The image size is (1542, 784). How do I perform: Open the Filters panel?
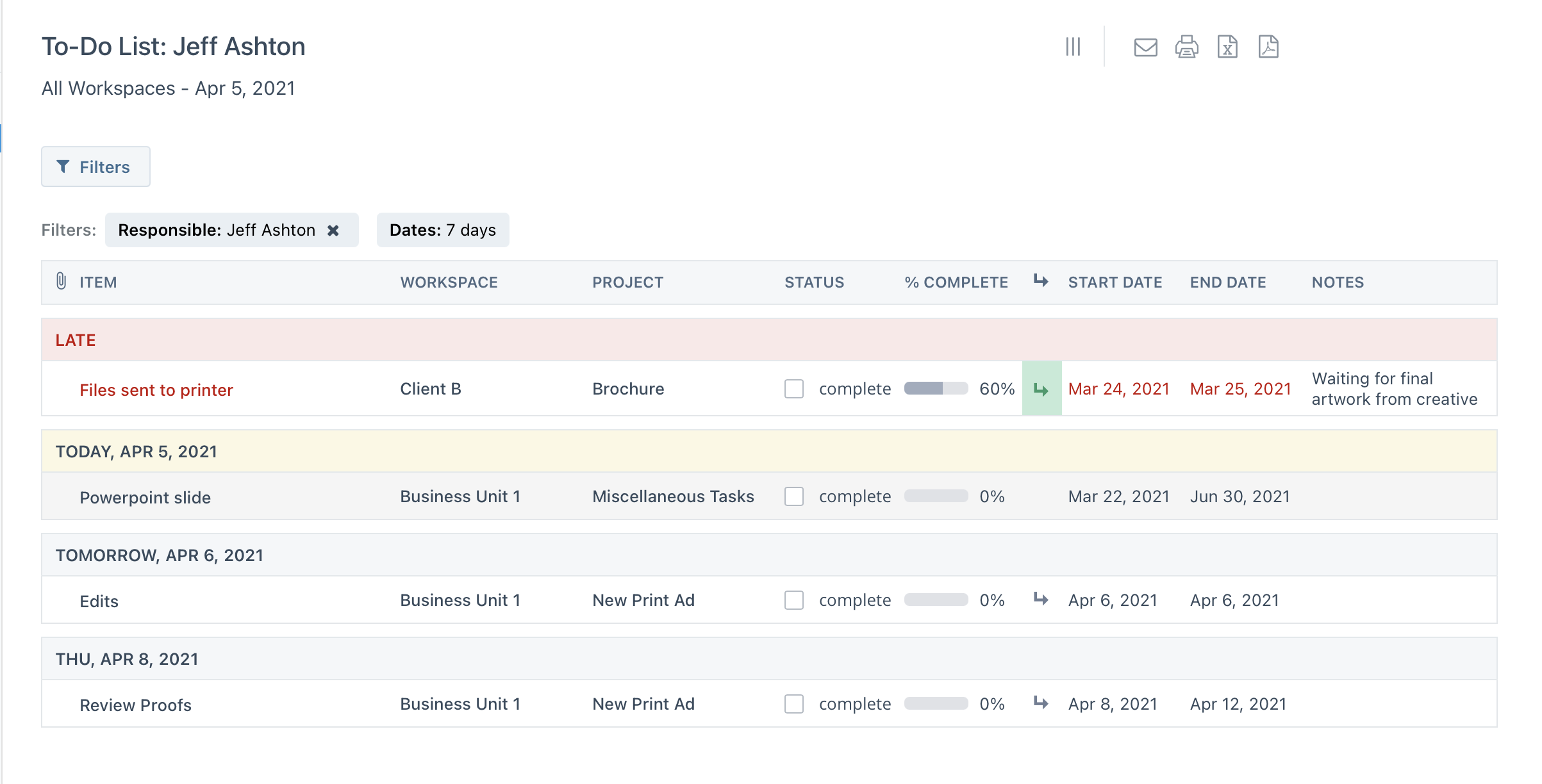pos(95,167)
